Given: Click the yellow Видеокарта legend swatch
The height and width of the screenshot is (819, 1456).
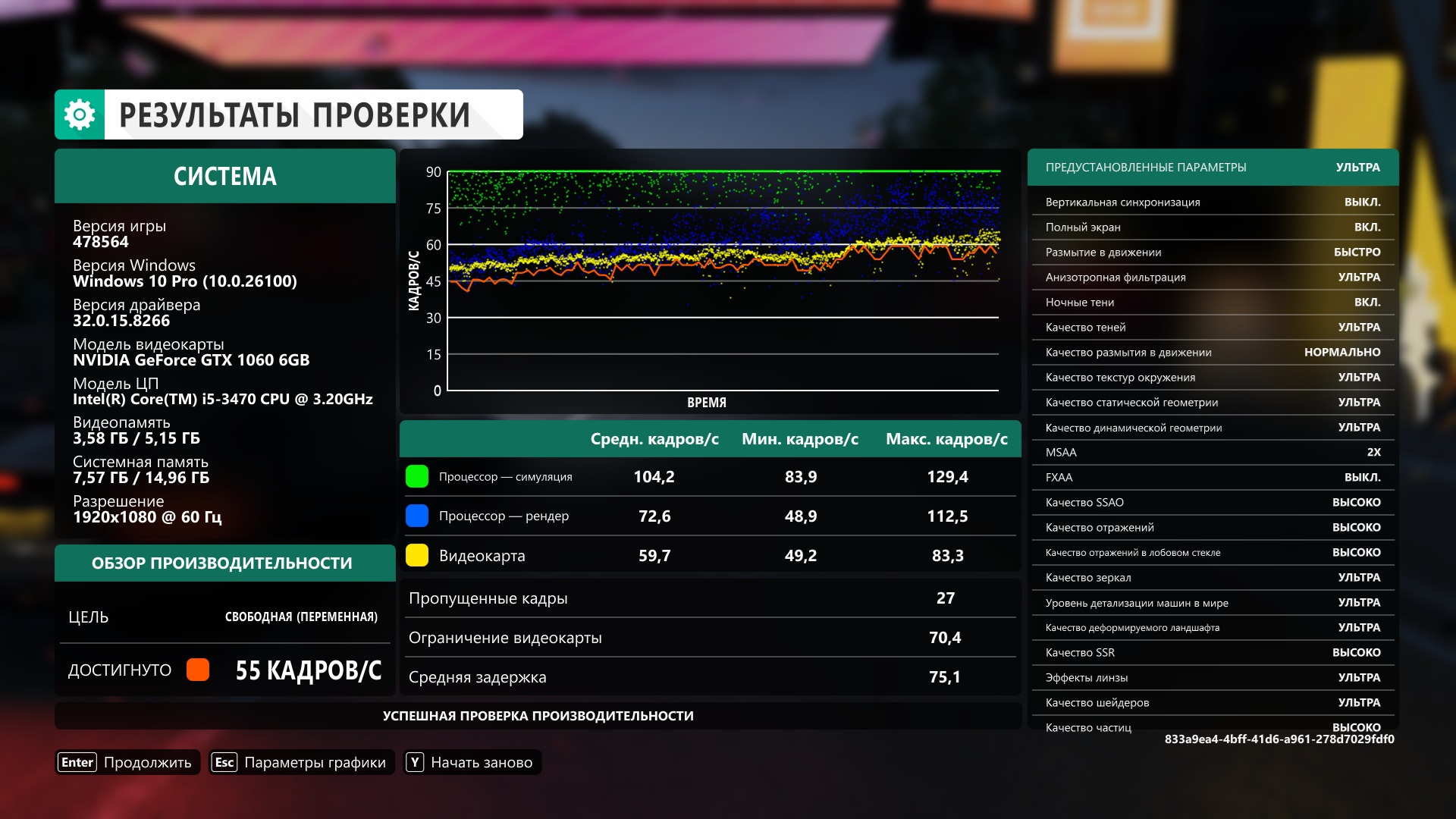Looking at the screenshot, I should pos(417,555).
